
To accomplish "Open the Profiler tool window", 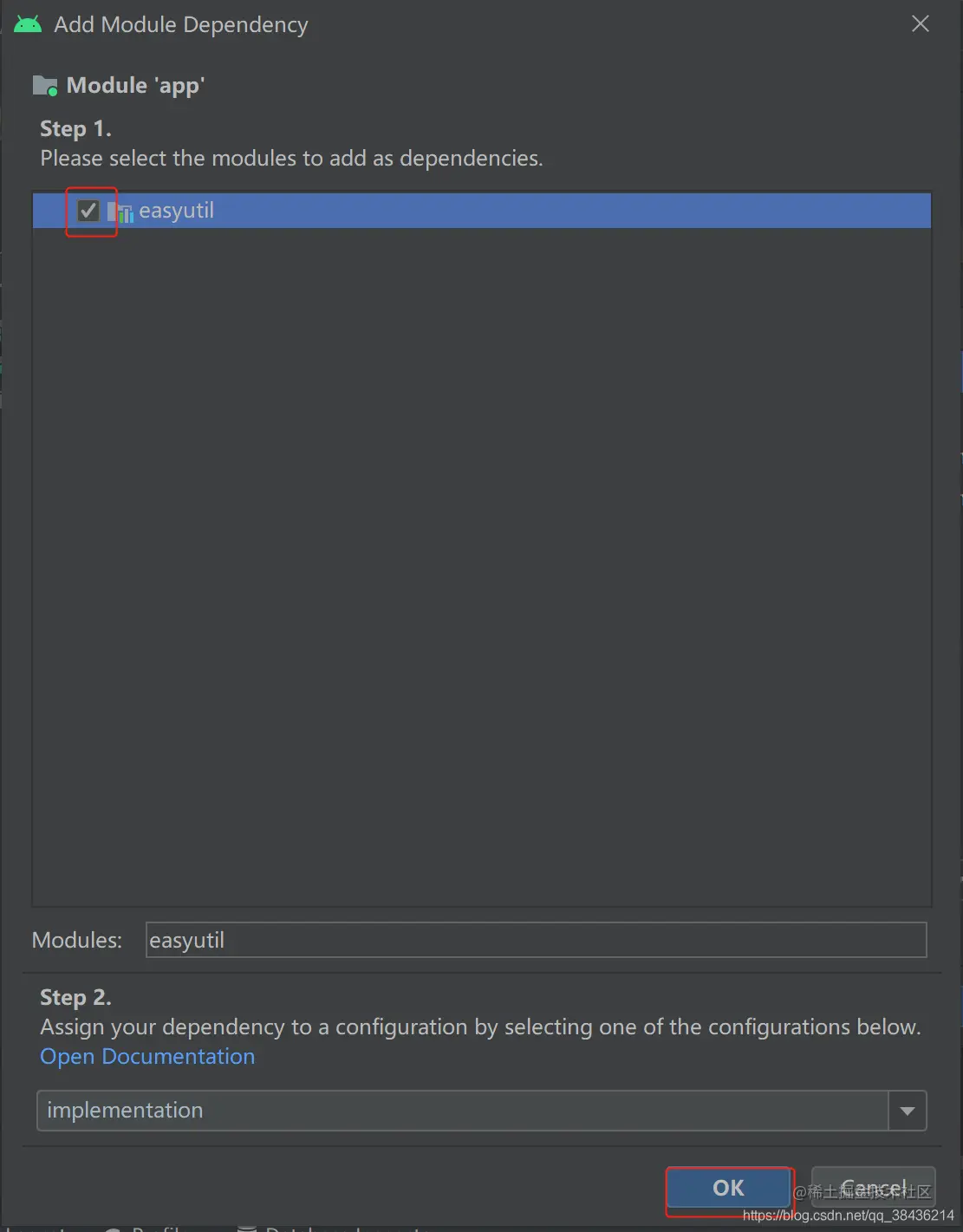I will pos(156,1228).
